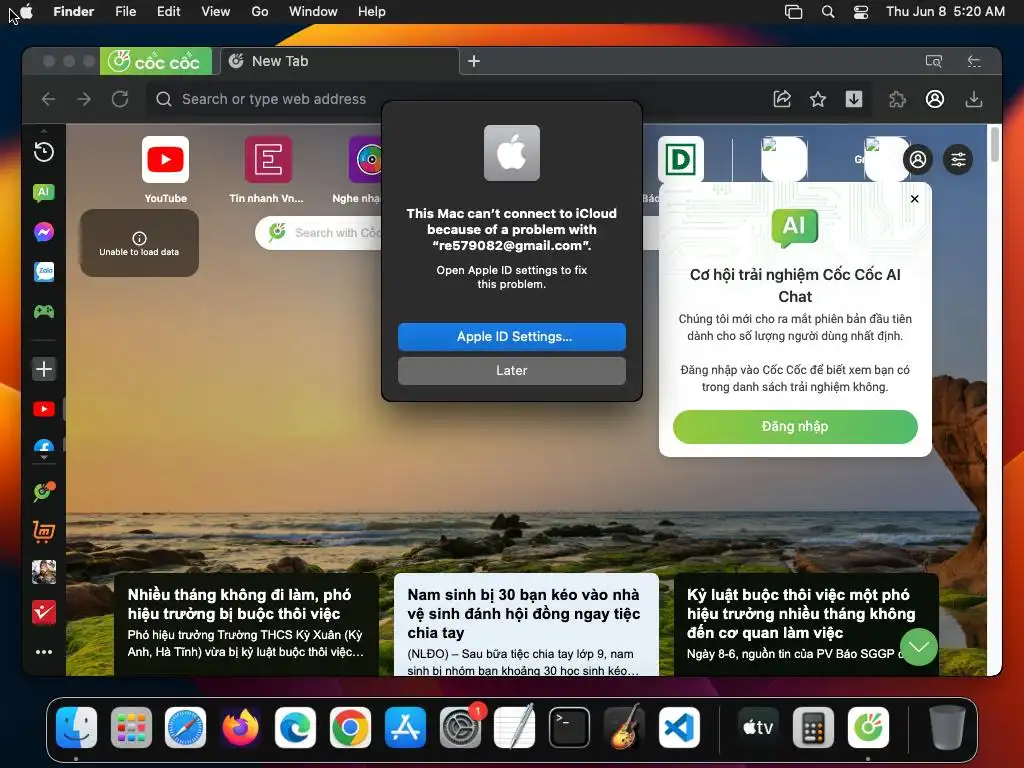Open a new tab with the plus button
The height and width of the screenshot is (768, 1024).
(473, 61)
